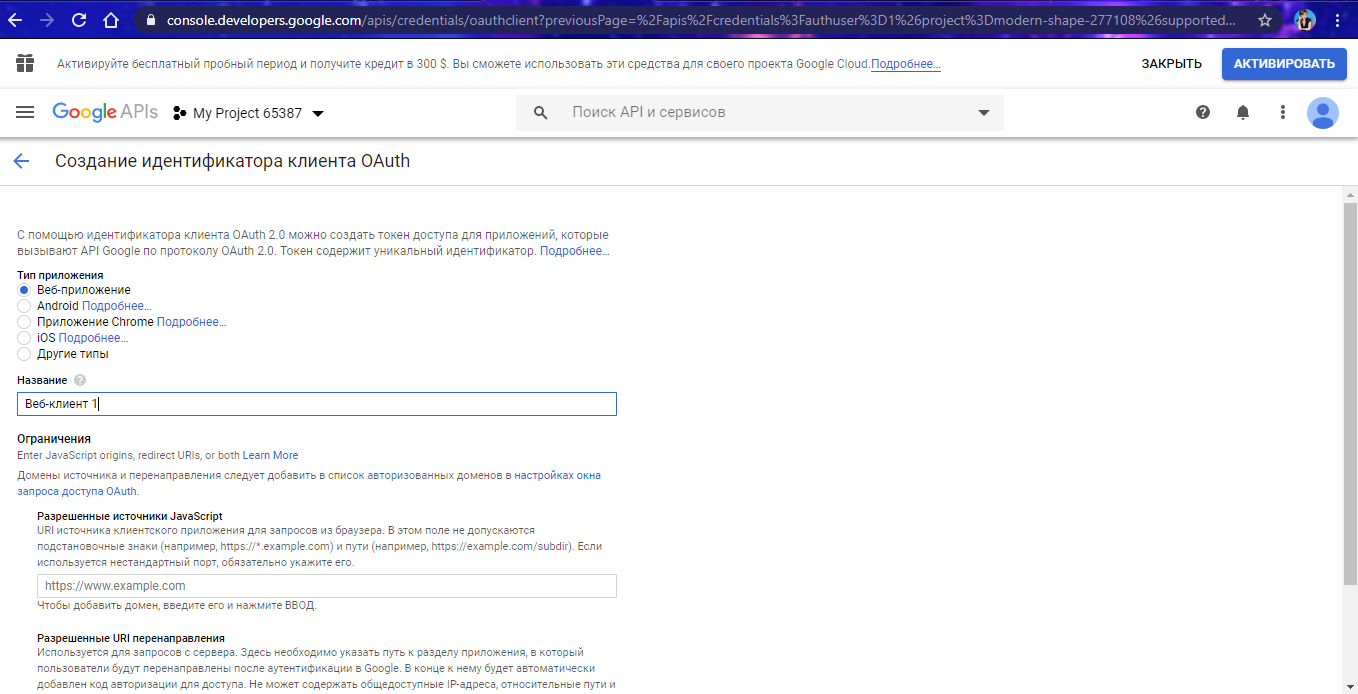
Task: Choose the Другие типы radio option
Action: (24, 354)
